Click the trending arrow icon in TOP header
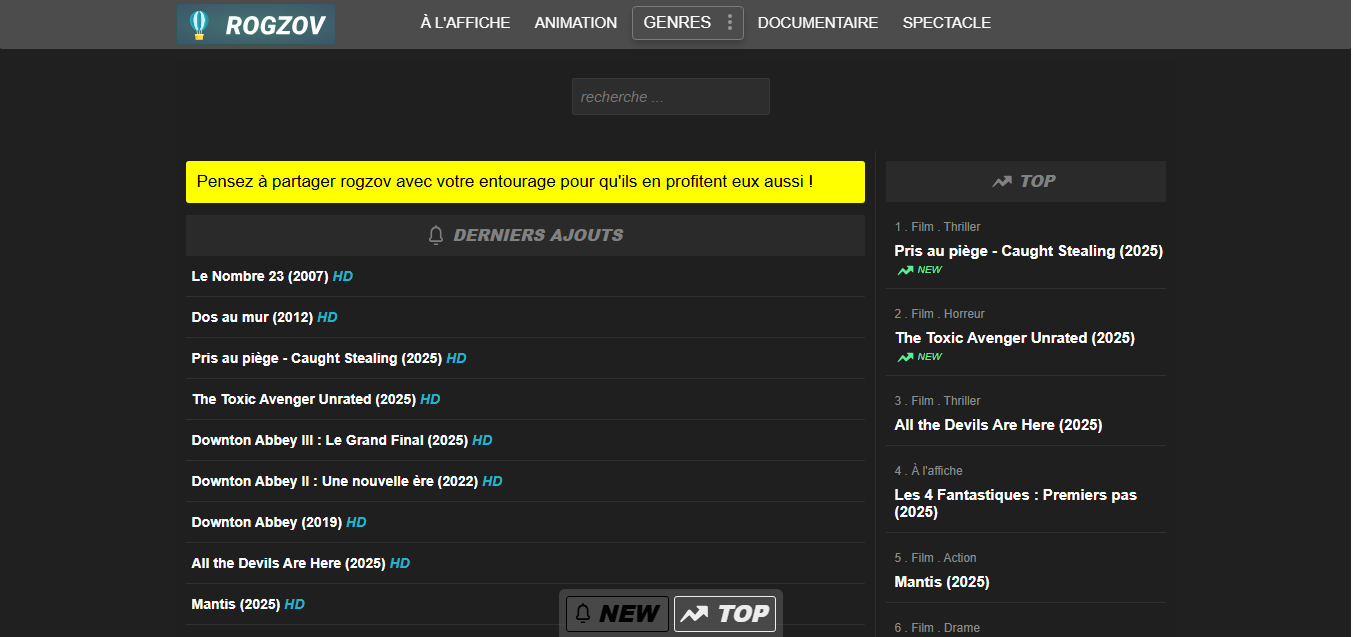Viewport: 1353px width, 637px height. pyautogui.click(x=1002, y=181)
